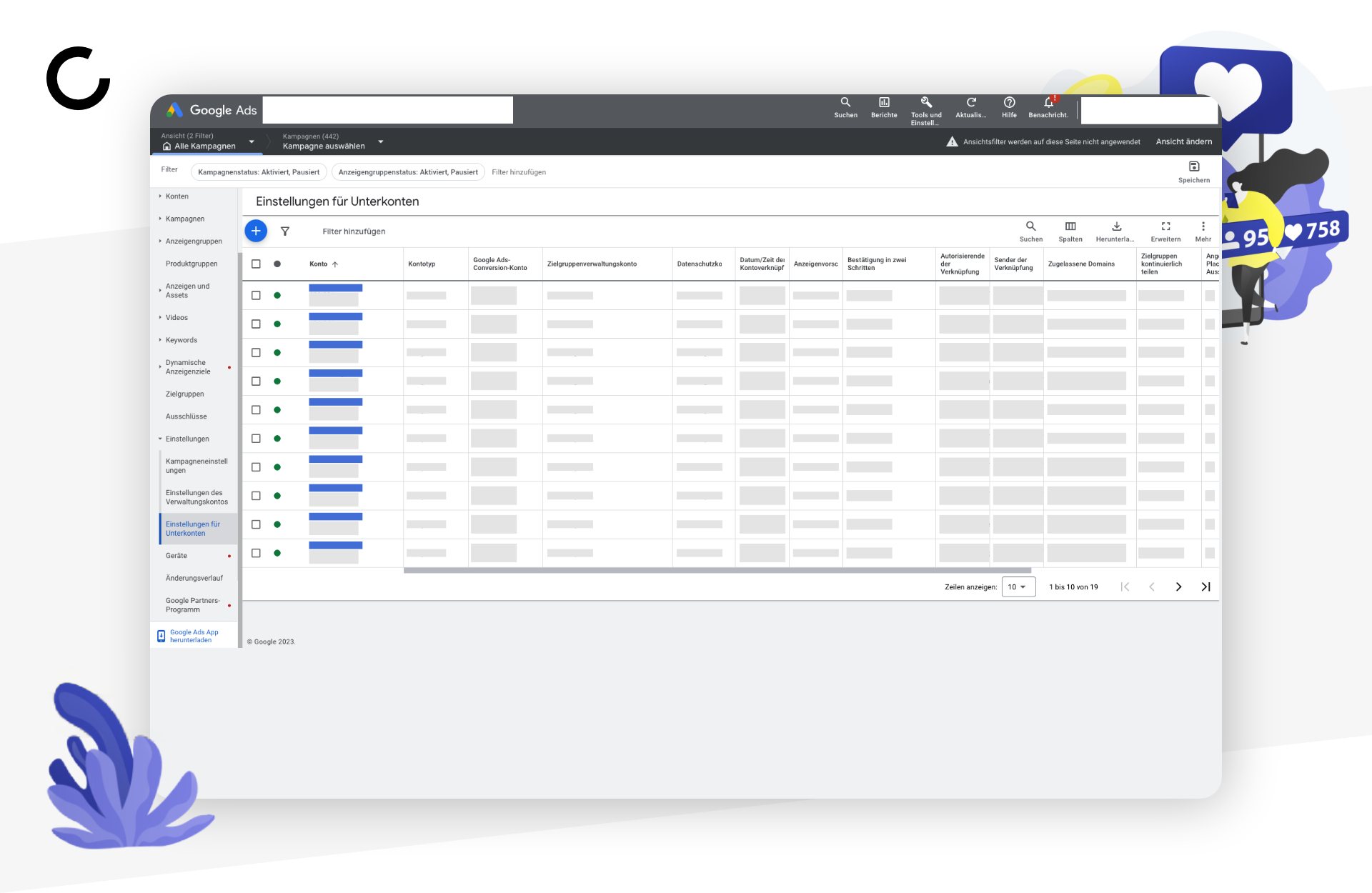Click the horizontal table scrollbar

[x=717, y=571]
